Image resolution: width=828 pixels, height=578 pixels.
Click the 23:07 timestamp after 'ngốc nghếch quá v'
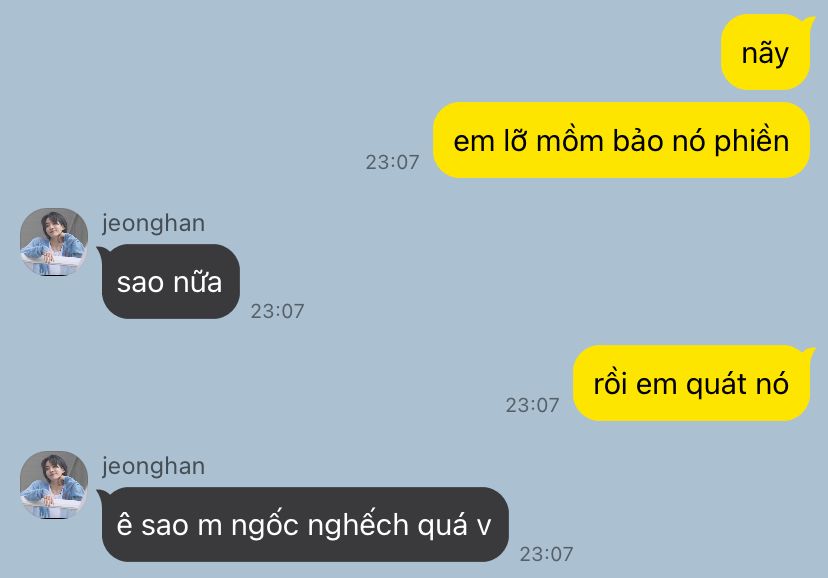pos(547,554)
